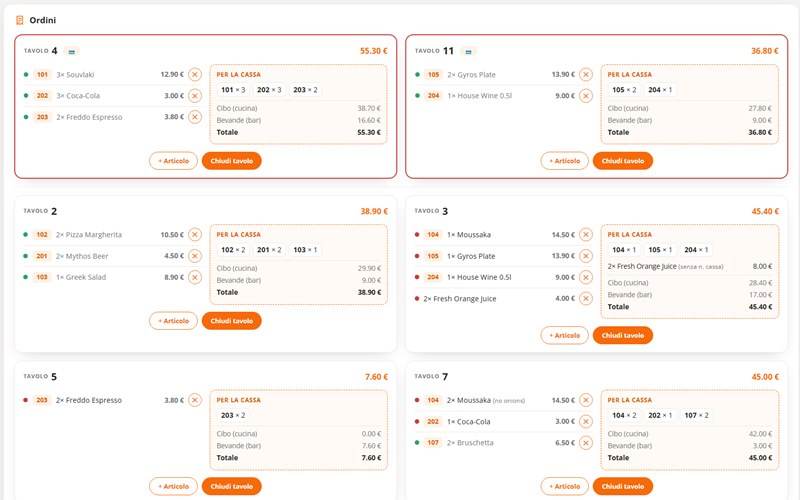This screenshot has height=500, width=800.
Task: Remove Souvlaki item from Tavolo 4
Action: [194, 74]
